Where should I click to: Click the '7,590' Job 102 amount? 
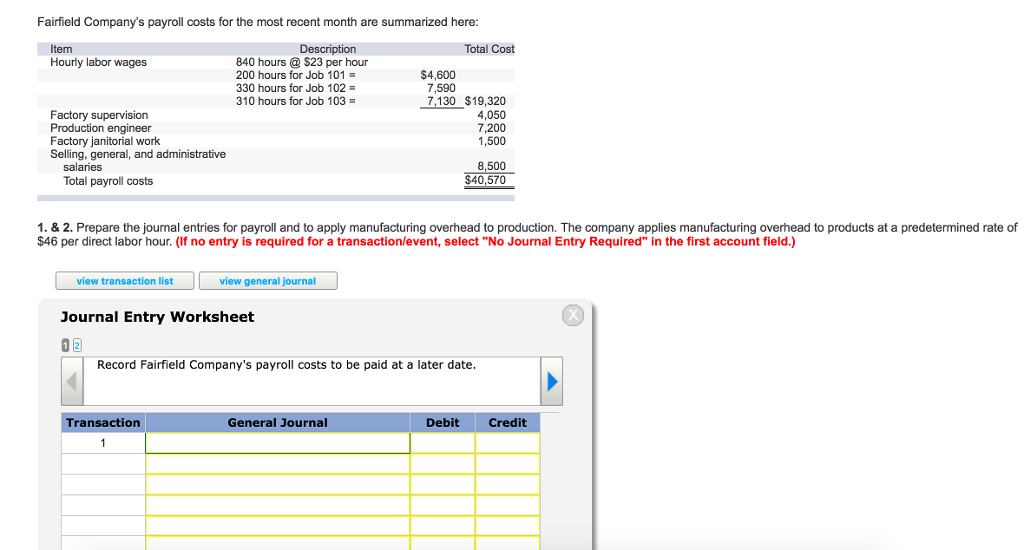pyautogui.click(x=441, y=88)
